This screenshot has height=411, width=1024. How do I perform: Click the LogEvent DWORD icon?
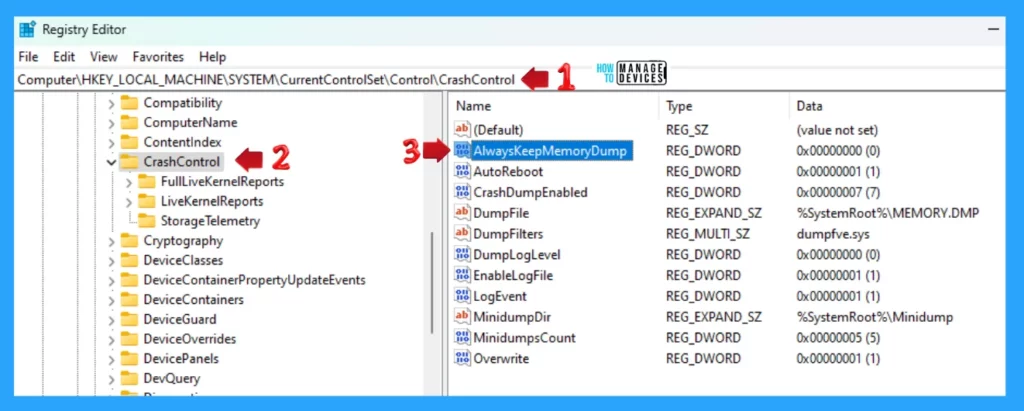tap(462, 296)
